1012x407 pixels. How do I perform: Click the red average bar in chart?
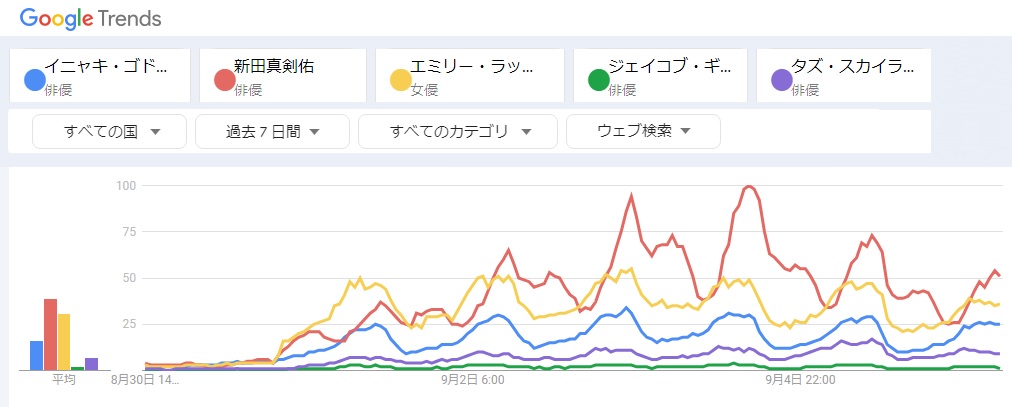(50, 335)
